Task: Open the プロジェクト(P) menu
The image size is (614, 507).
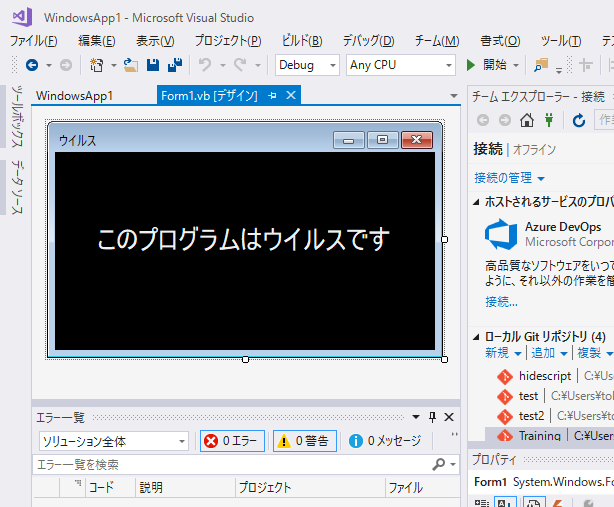Action: click(228, 41)
